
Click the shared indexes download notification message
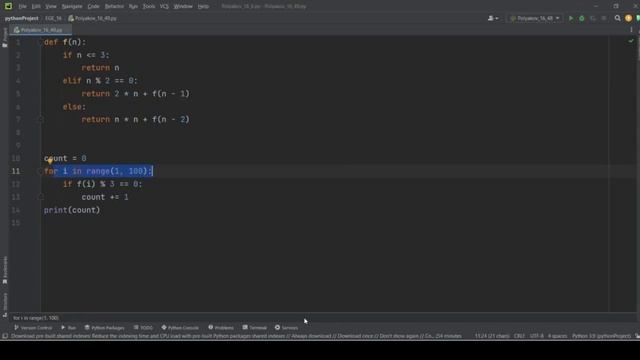click(x=236, y=336)
